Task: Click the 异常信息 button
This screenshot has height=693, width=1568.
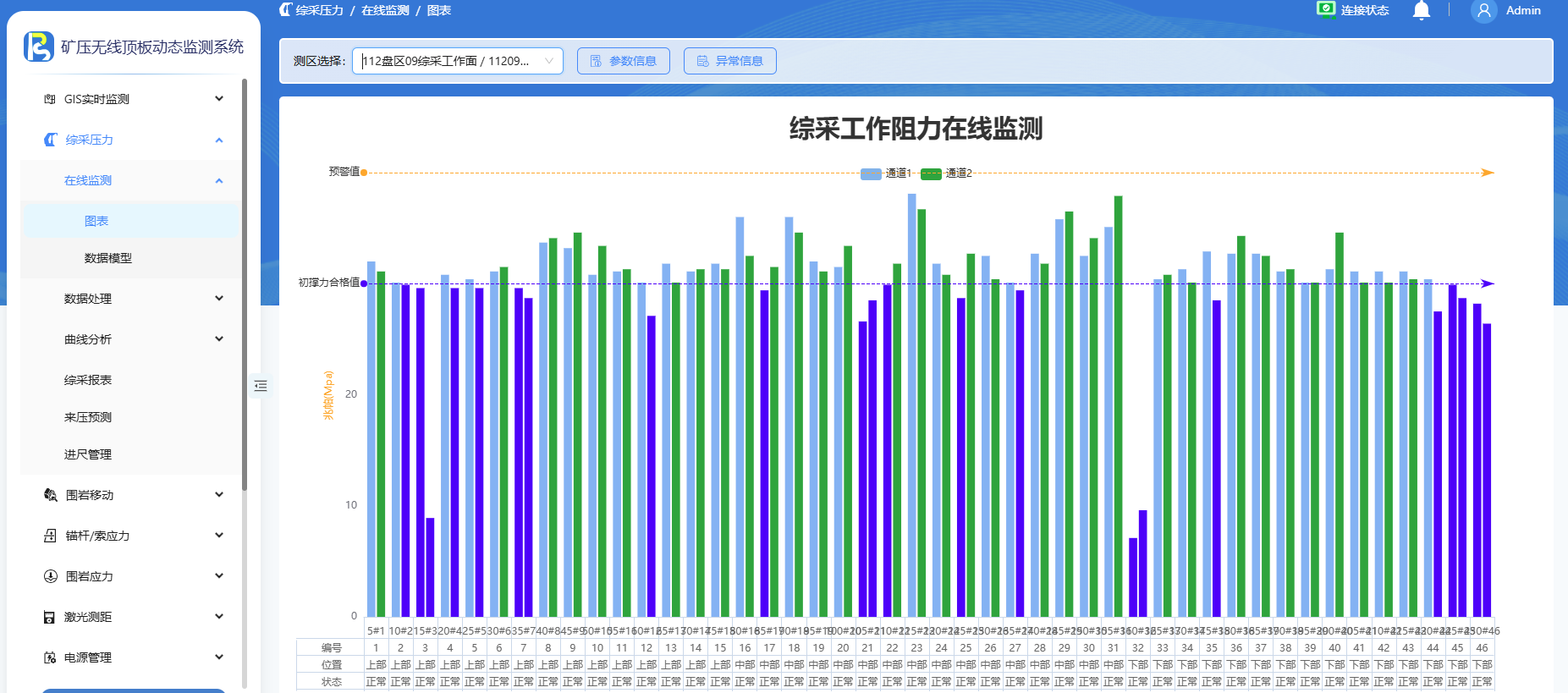Action: pyautogui.click(x=729, y=61)
